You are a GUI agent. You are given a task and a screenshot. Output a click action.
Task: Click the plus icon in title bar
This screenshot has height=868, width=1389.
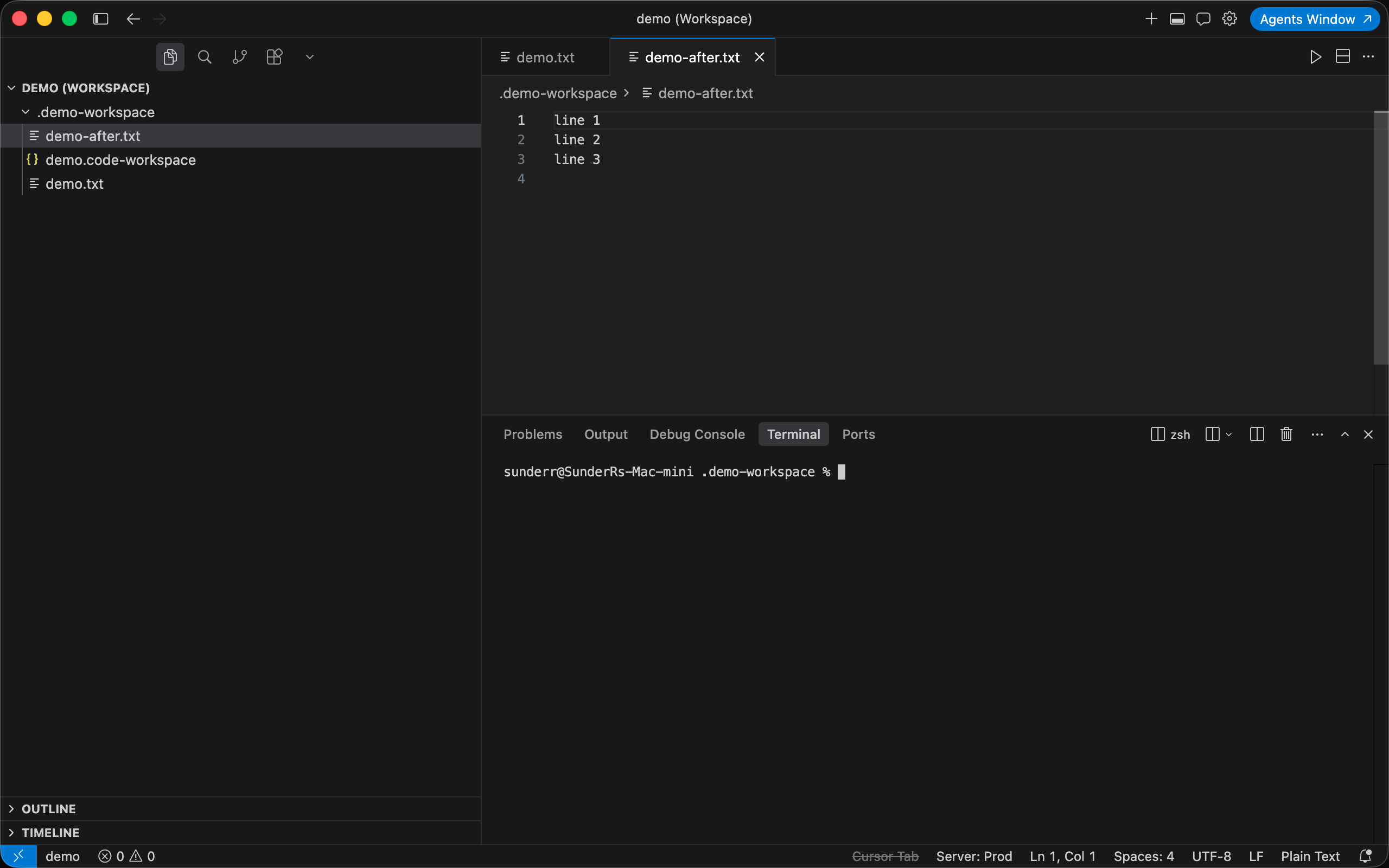tap(1151, 19)
